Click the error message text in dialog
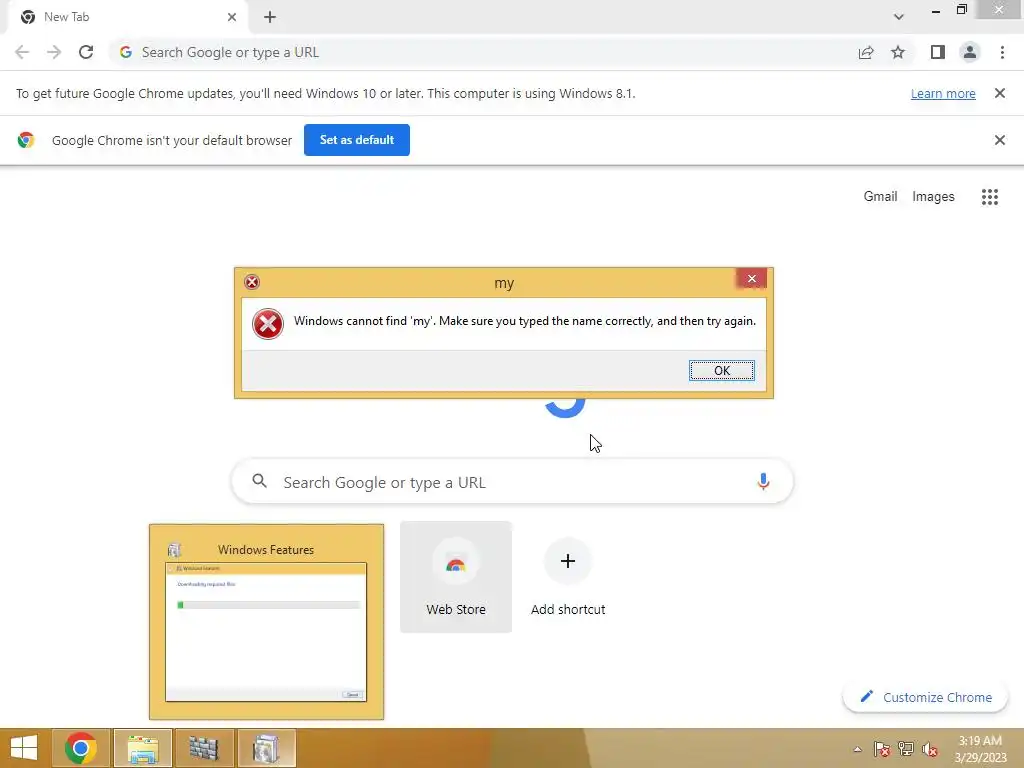1024x768 pixels. coord(524,321)
